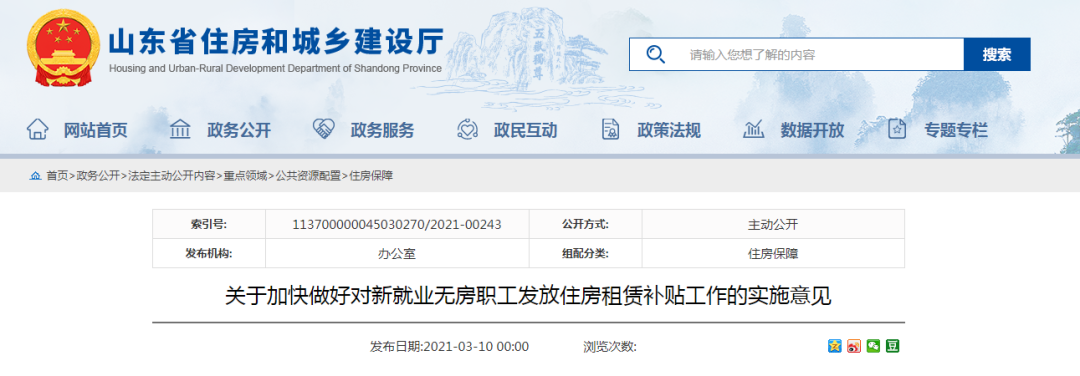1080x376 pixels.
Task: Click the 浏览次数 label
Action: click(610, 346)
